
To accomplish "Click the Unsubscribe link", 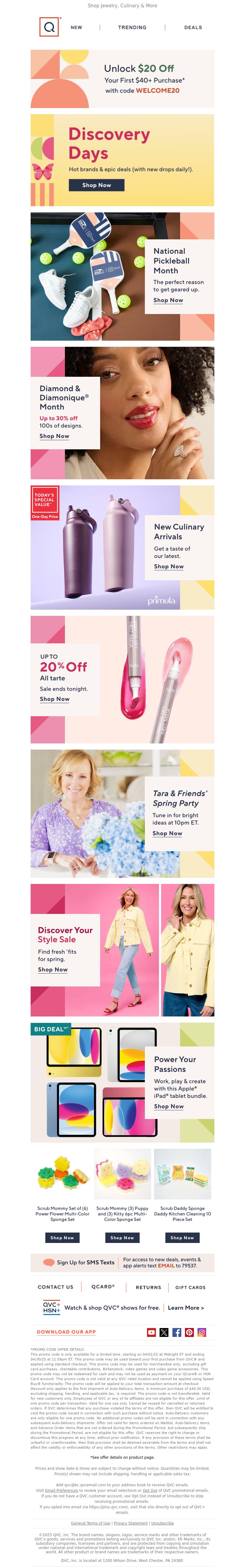I will pos(162,1523).
